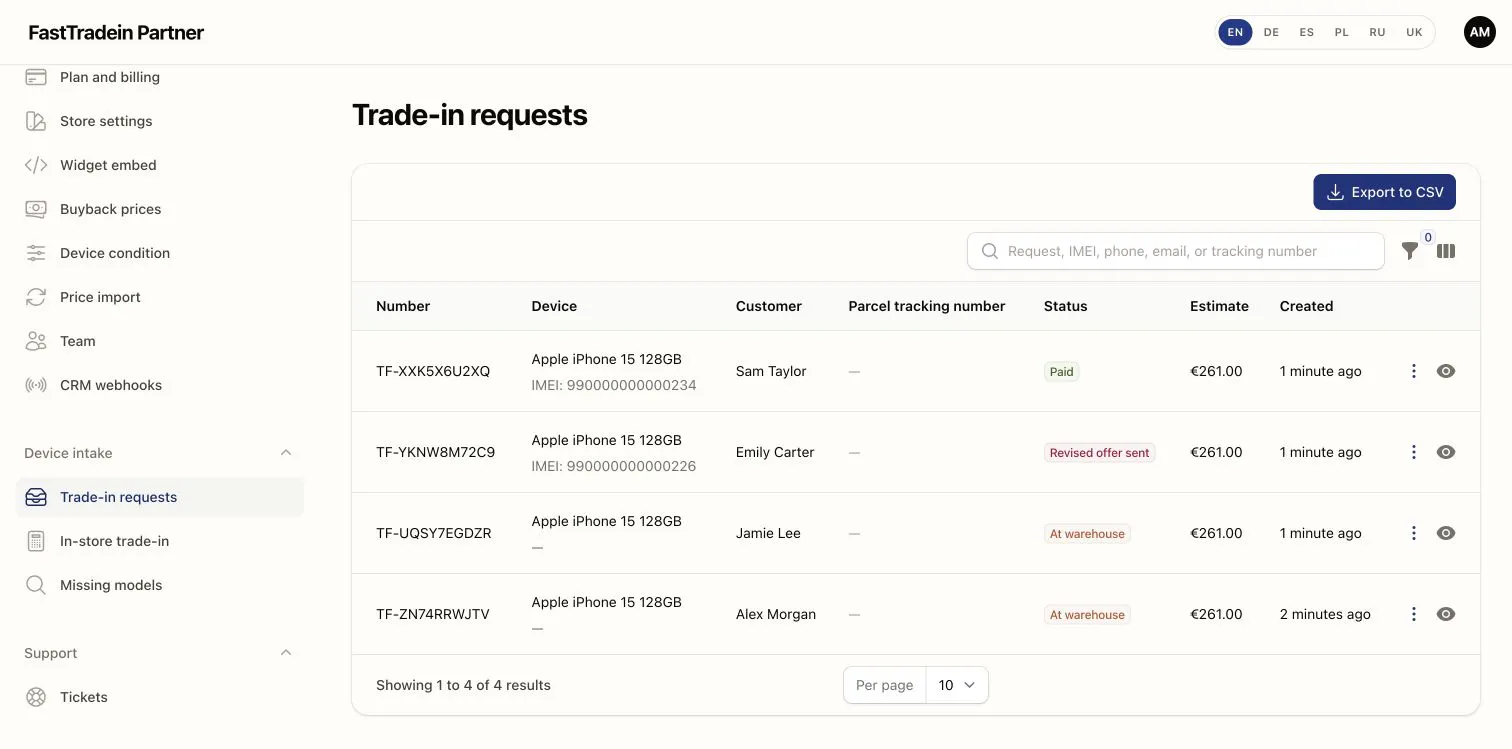Collapse the Device intake section
Screen dimensions: 1512x749
coord(286,453)
